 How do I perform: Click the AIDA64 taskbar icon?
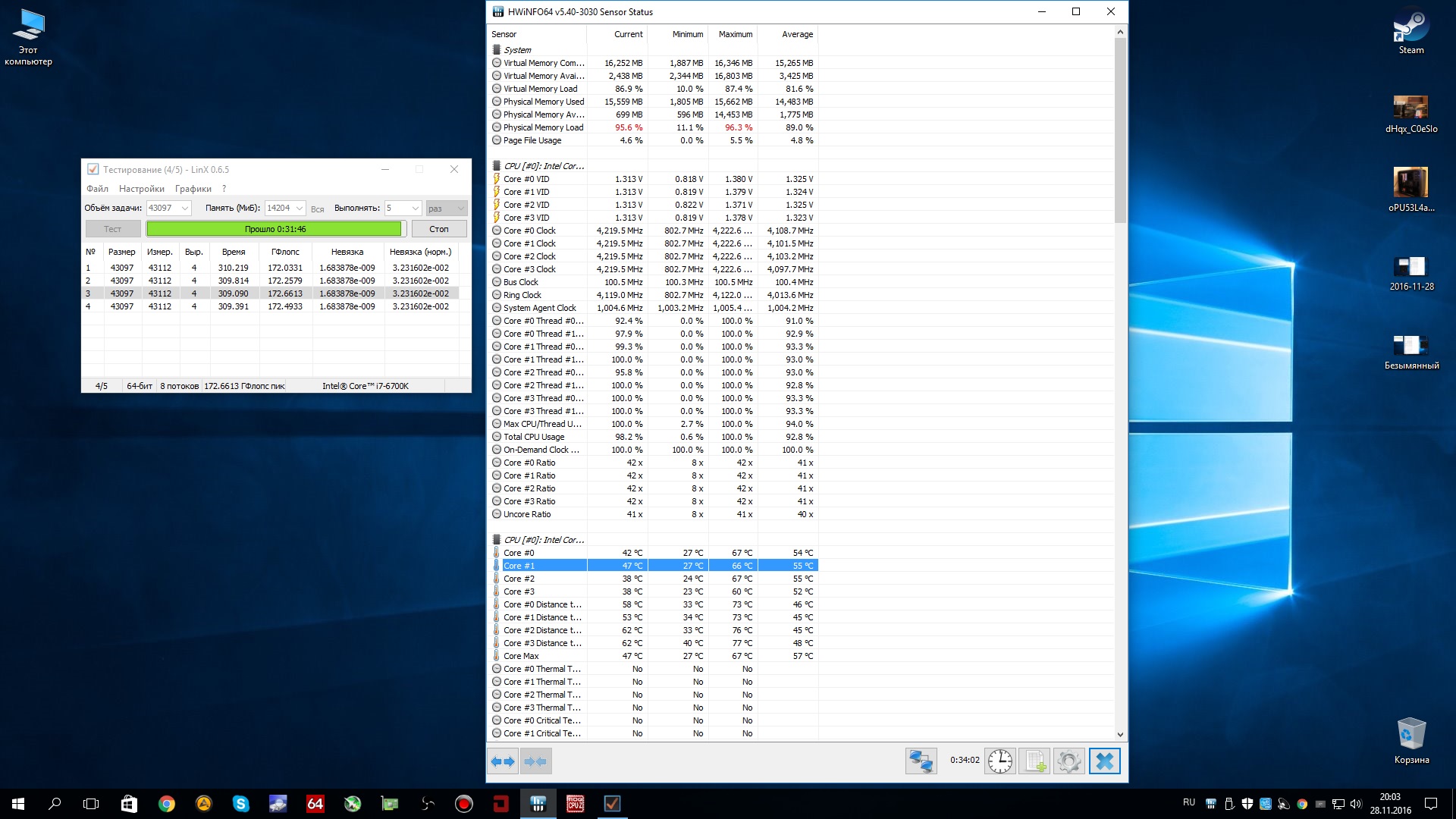[x=315, y=804]
